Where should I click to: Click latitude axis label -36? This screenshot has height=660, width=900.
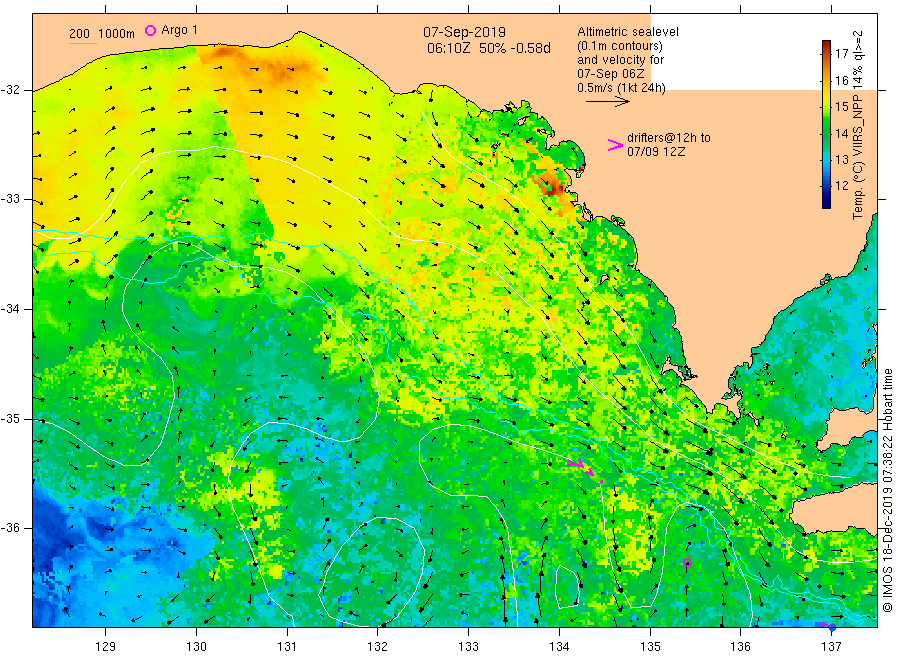[x=10, y=528]
